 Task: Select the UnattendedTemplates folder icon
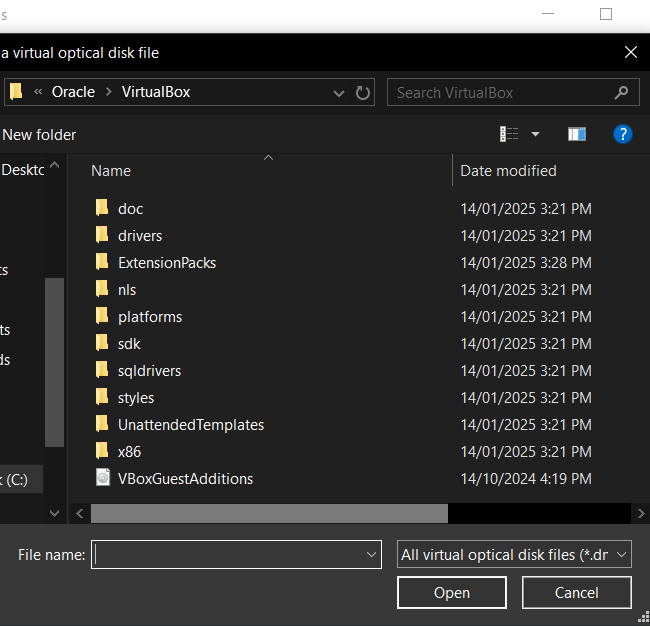102,423
